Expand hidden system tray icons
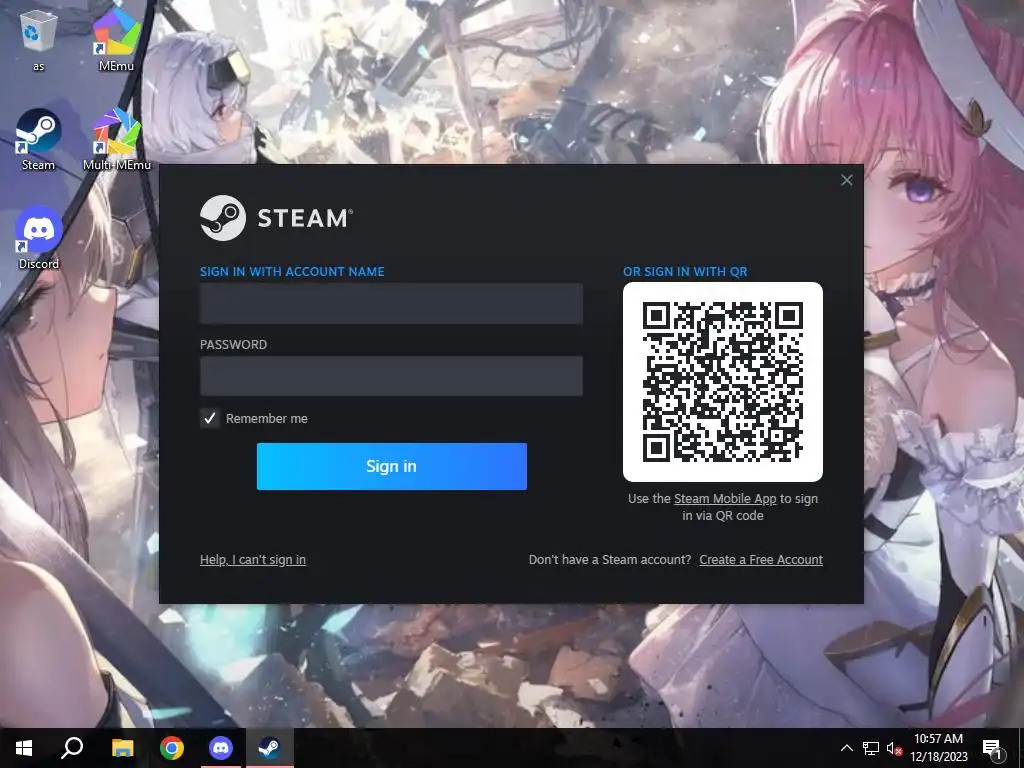The width and height of the screenshot is (1024, 768). click(846, 748)
